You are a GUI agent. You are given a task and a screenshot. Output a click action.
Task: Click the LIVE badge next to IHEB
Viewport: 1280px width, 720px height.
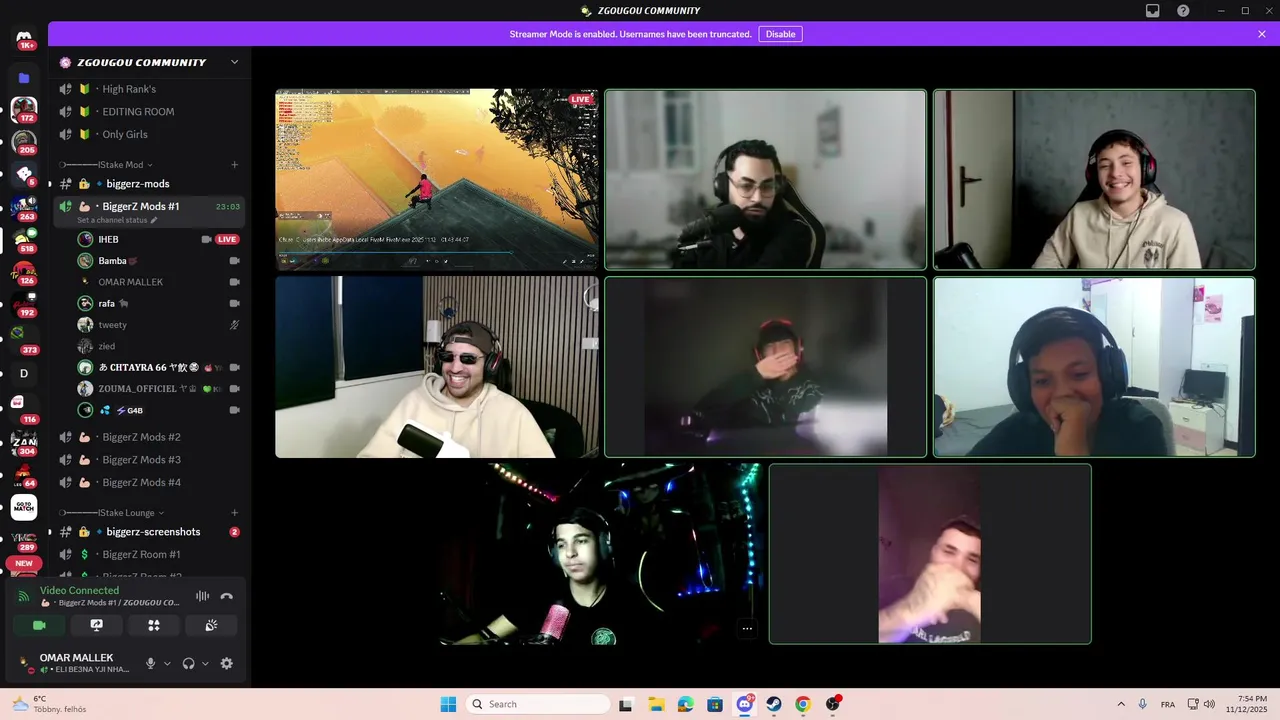click(228, 239)
